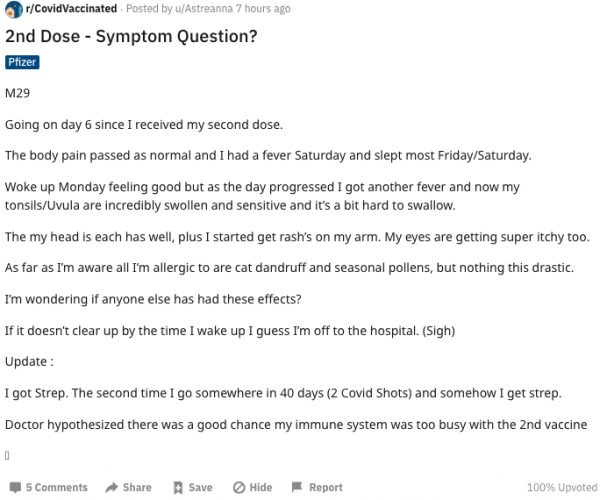Open the "2nd Dose - Symptom Question?" title
The height and width of the screenshot is (500, 600).
coord(130,37)
